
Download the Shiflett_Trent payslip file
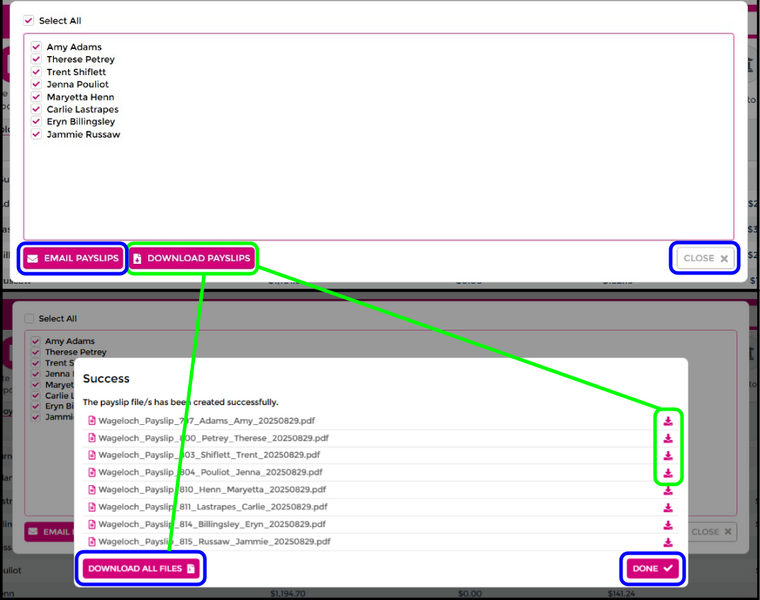668,455
